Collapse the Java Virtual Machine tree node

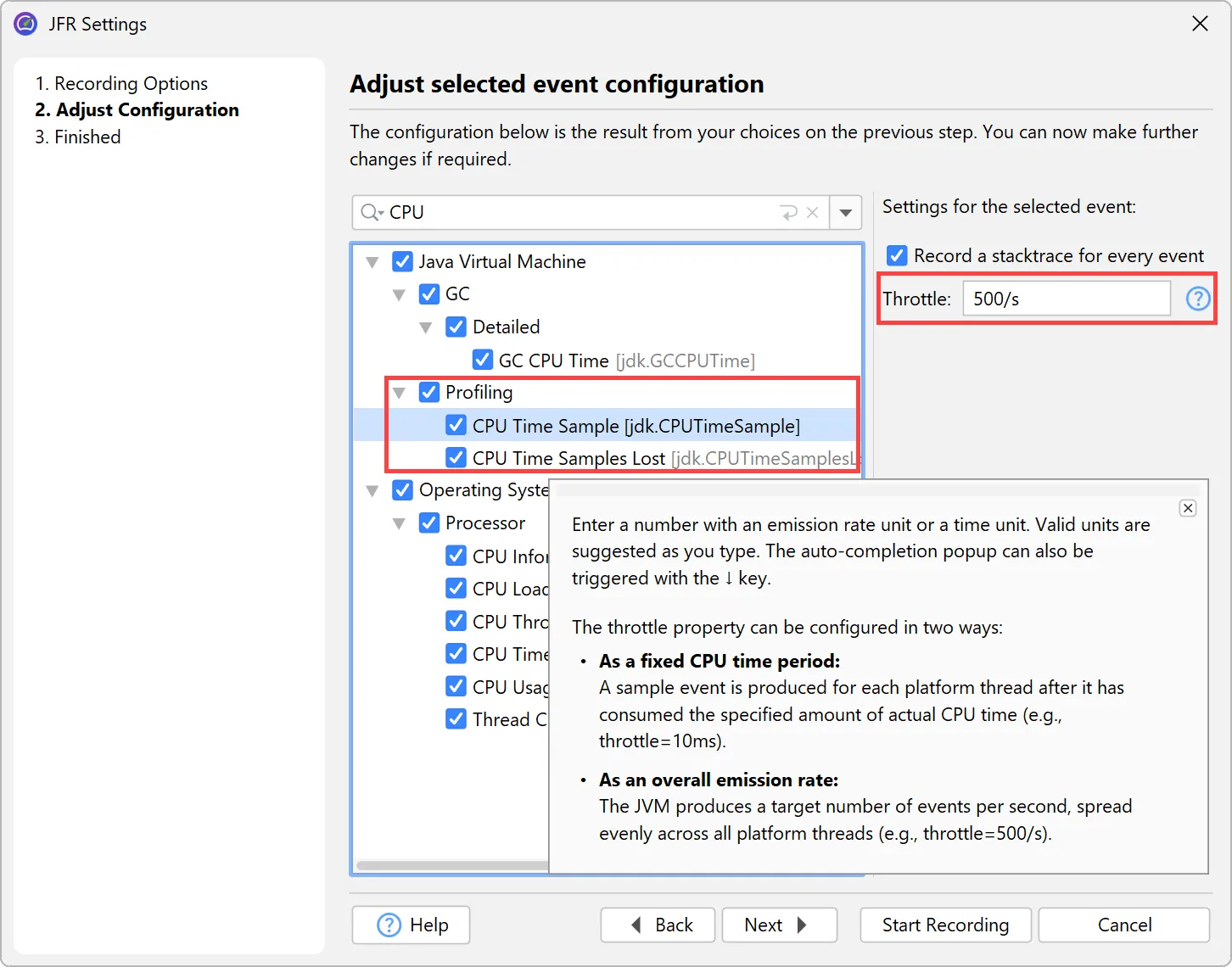coord(372,262)
